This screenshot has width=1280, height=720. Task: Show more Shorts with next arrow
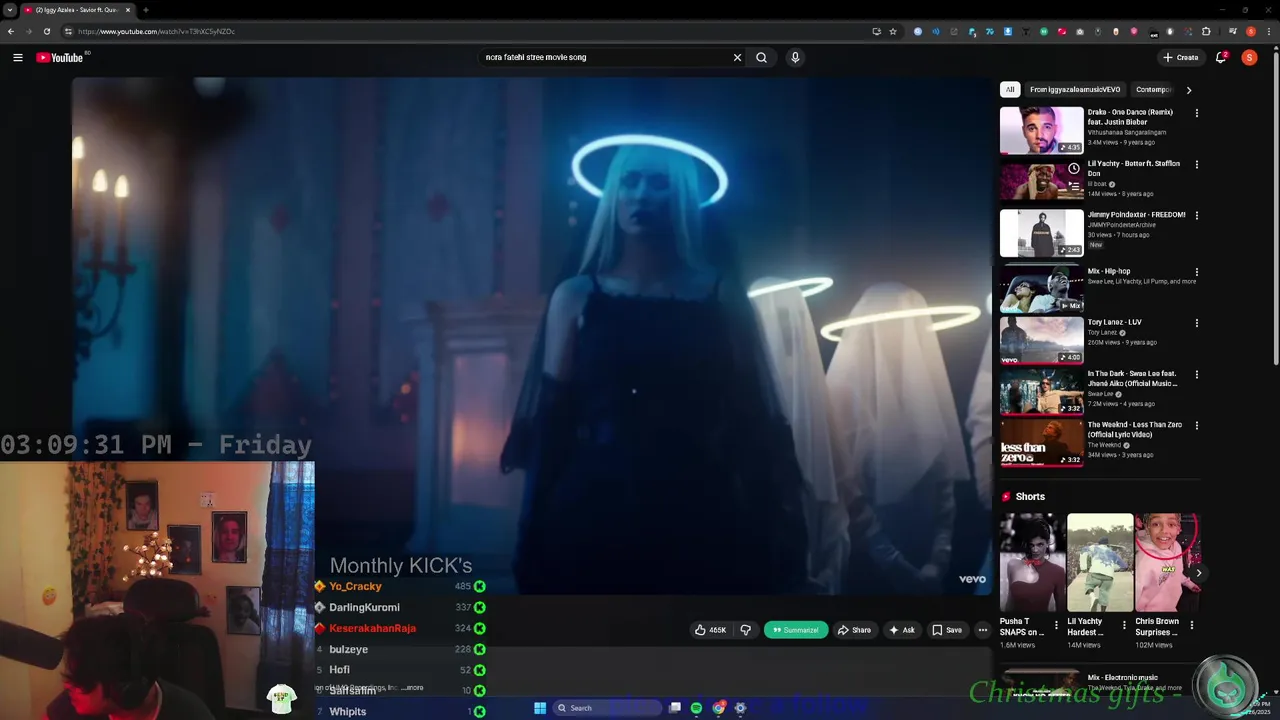click(x=1198, y=573)
